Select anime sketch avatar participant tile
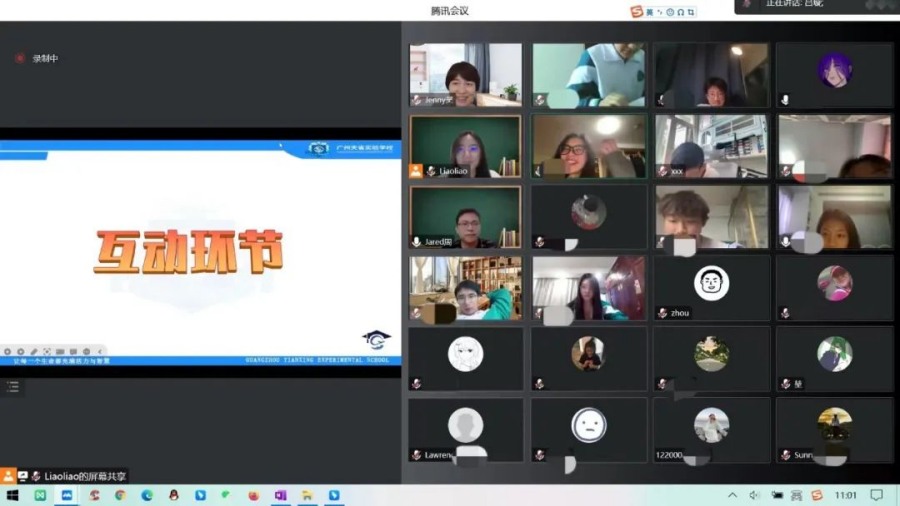Screen dimensions: 900x506 point(465,359)
